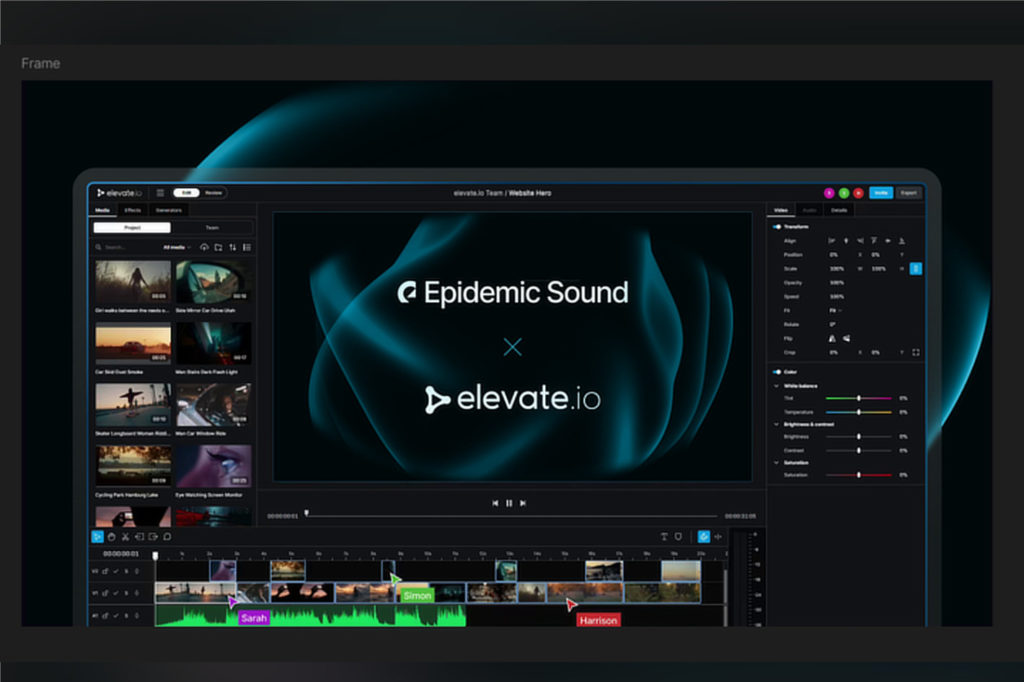Select the scissors cut tool

click(x=125, y=536)
